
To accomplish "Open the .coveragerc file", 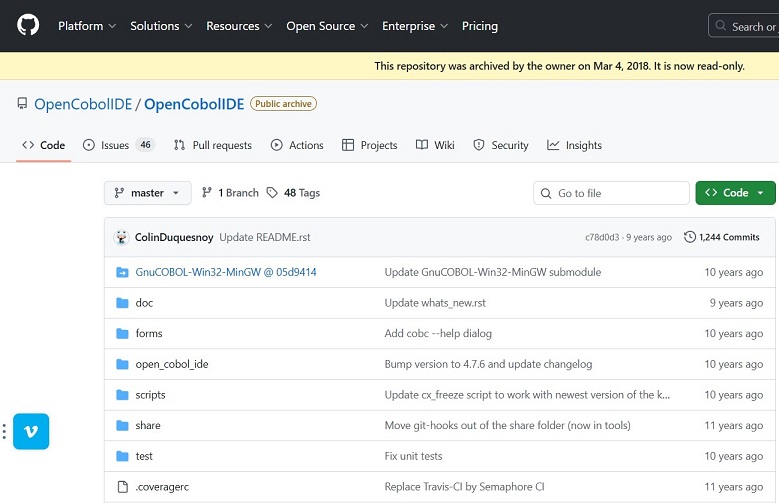I will click(162, 487).
